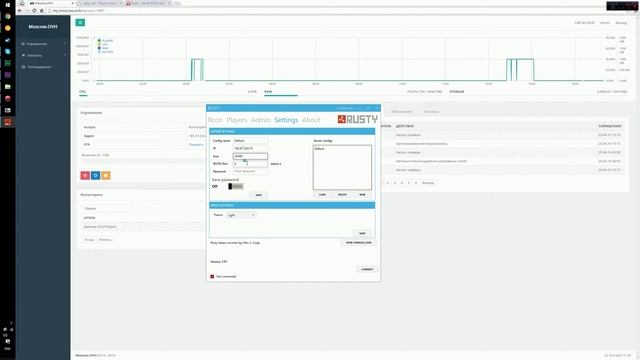Open the Rusty app taskbar icon
640x360 pixels.
point(8,122)
